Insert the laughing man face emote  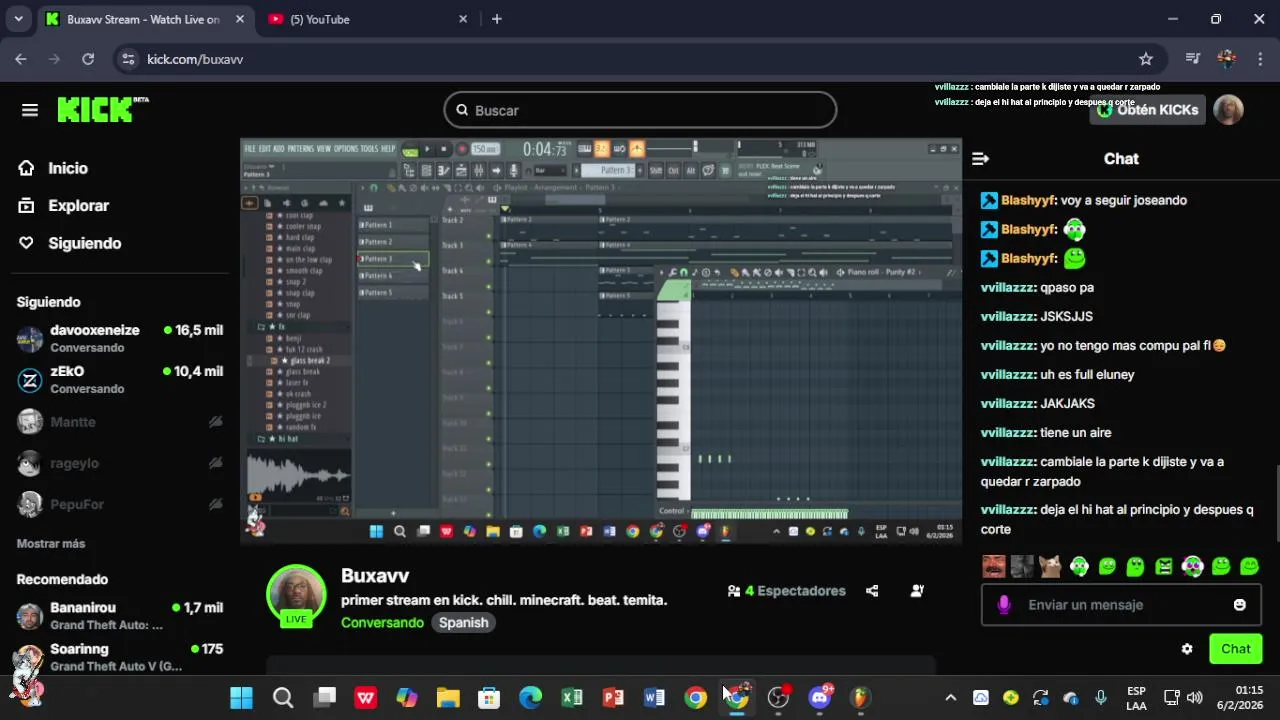pos(993,567)
